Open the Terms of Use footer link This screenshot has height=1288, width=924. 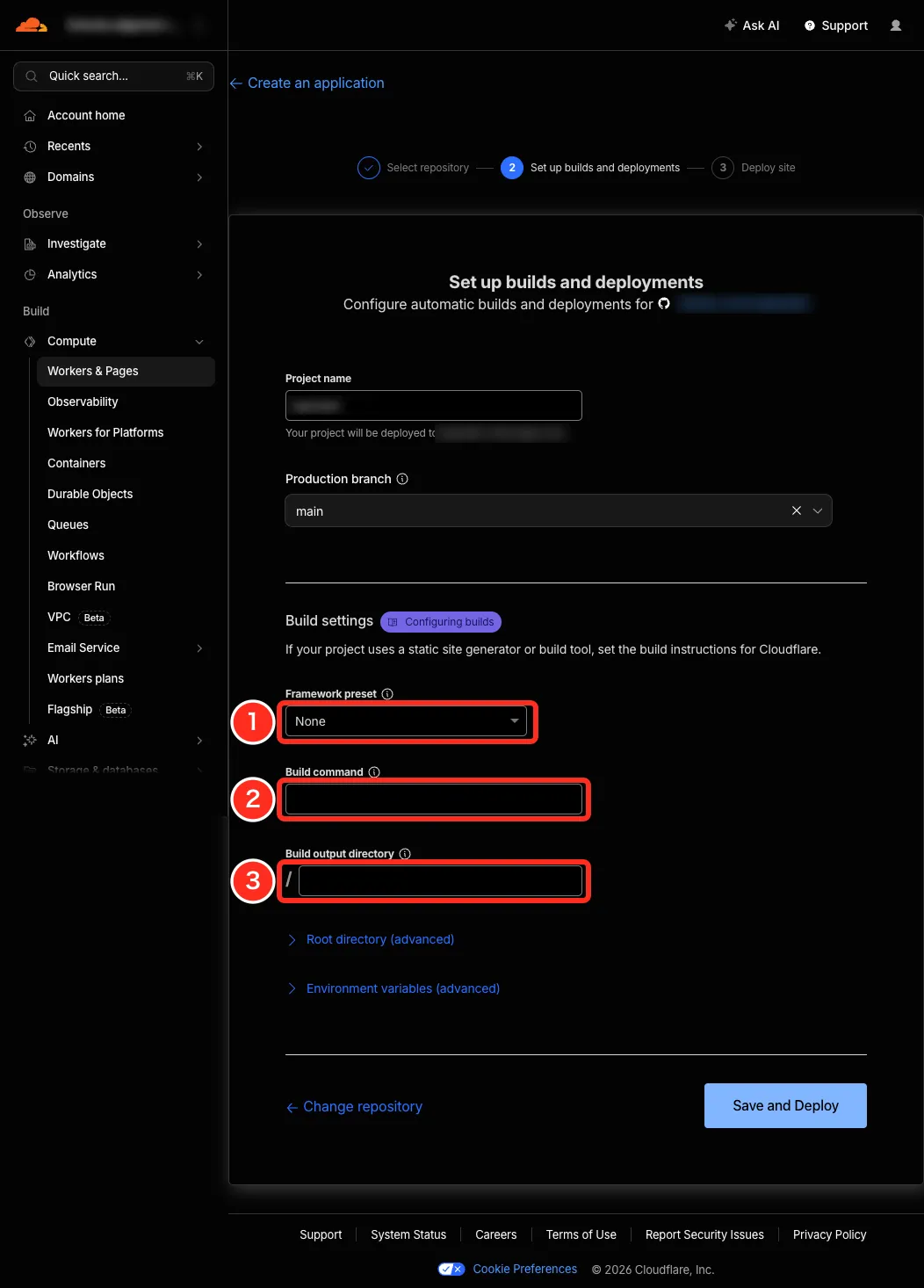pos(581,1234)
